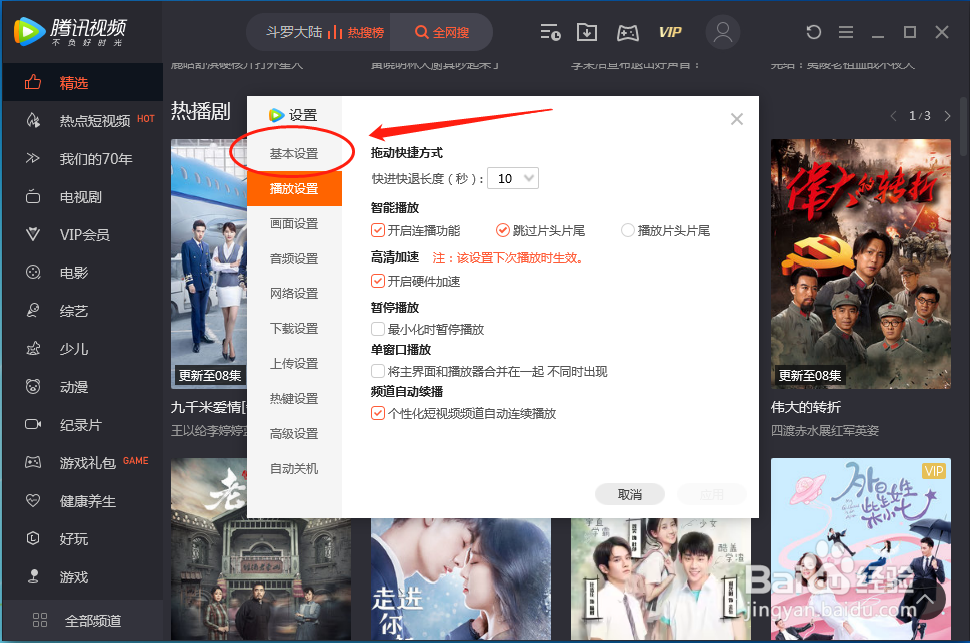Open the 热搜榜 hot search ranking
The width and height of the screenshot is (970, 643).
point(356,32)
